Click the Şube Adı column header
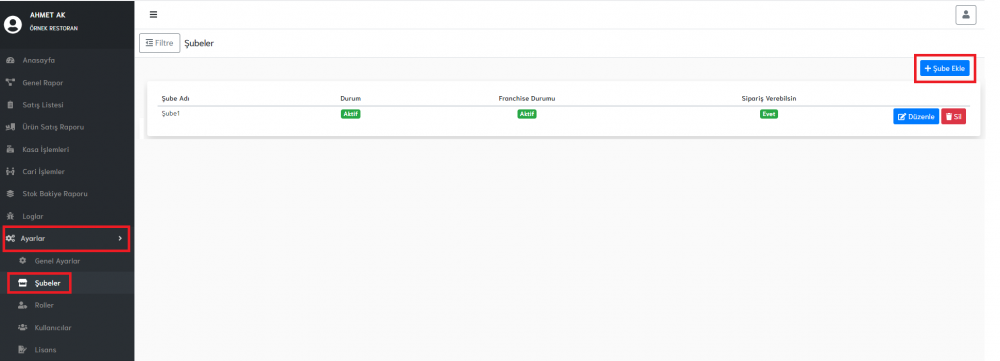 click(175, 98)
